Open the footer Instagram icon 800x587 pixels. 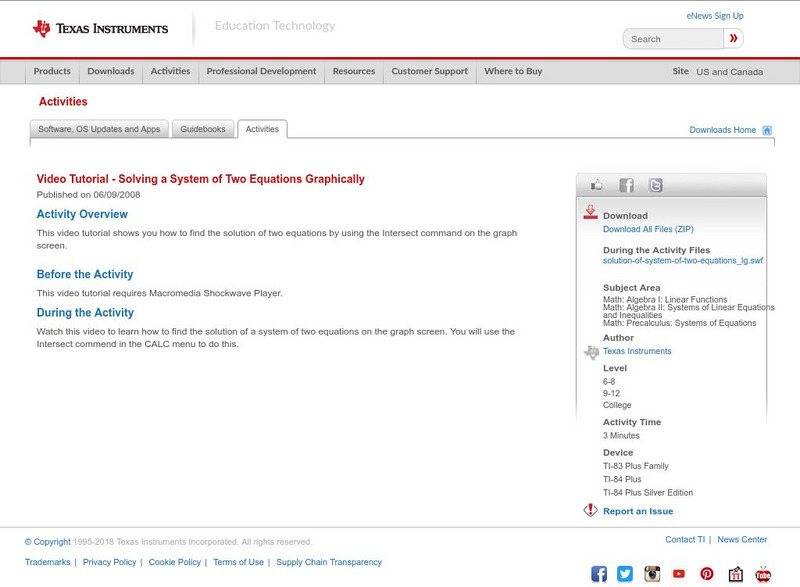coord(652,574)
